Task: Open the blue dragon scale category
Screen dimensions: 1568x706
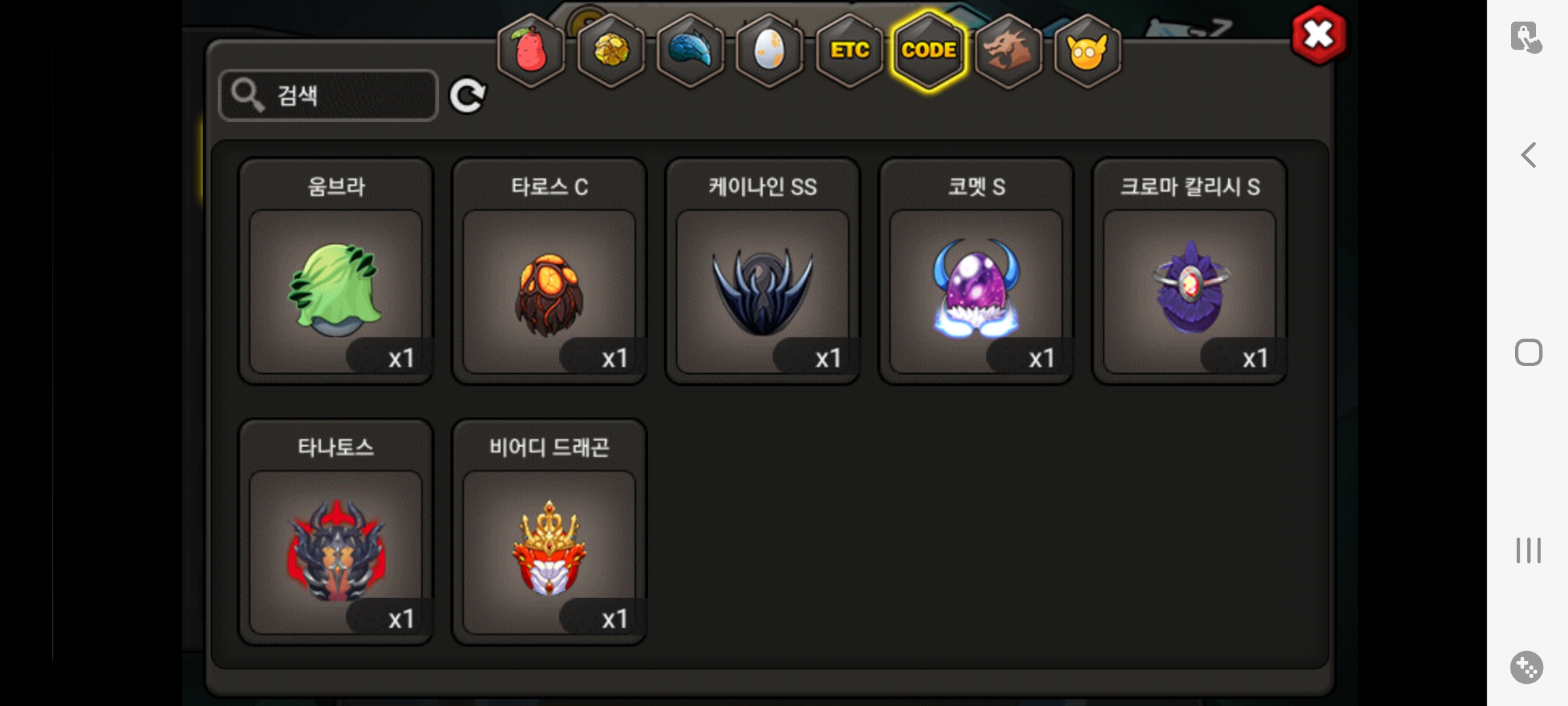Action: tap(691, 51)
